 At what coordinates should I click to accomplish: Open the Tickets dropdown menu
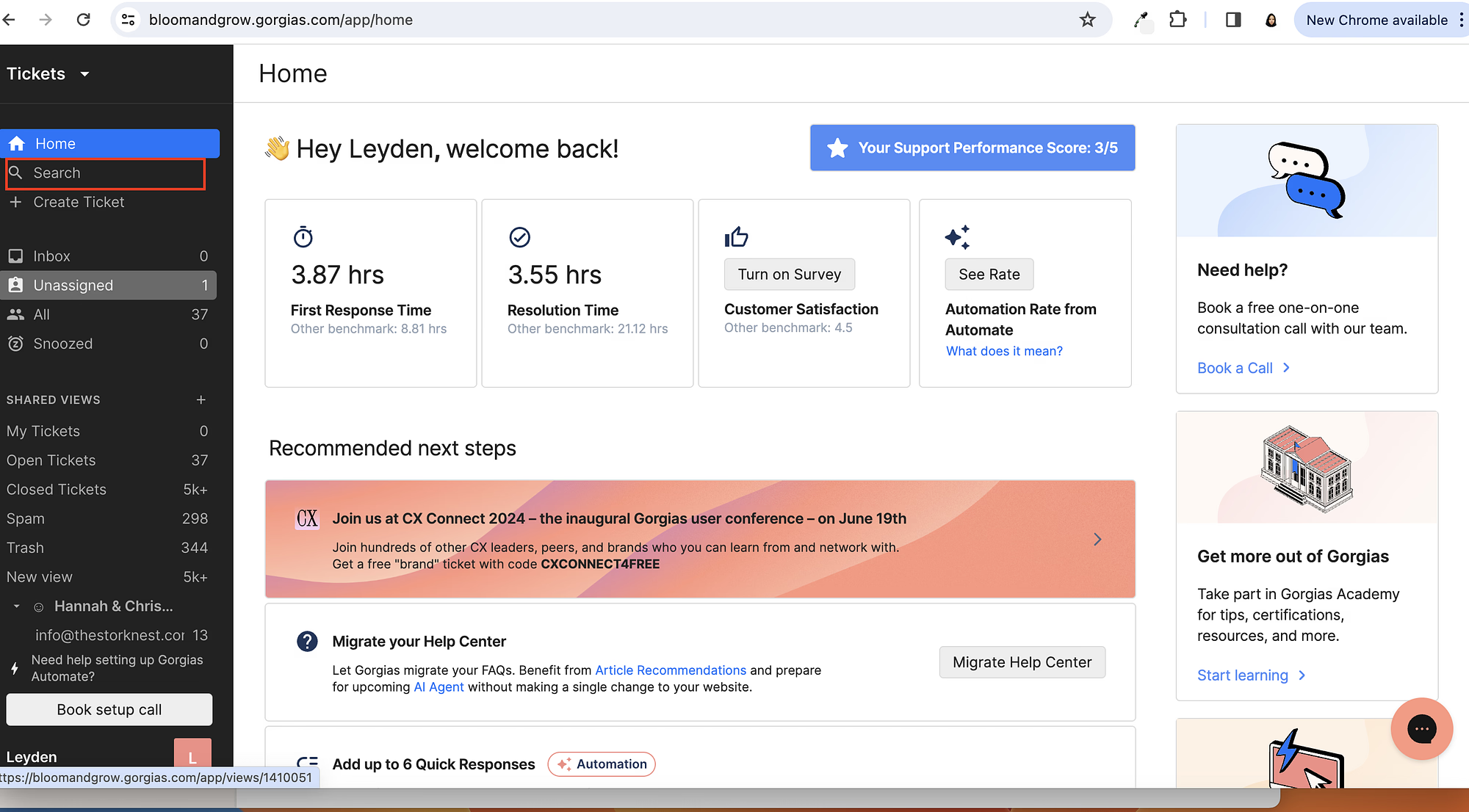click(x=48, y=73)
